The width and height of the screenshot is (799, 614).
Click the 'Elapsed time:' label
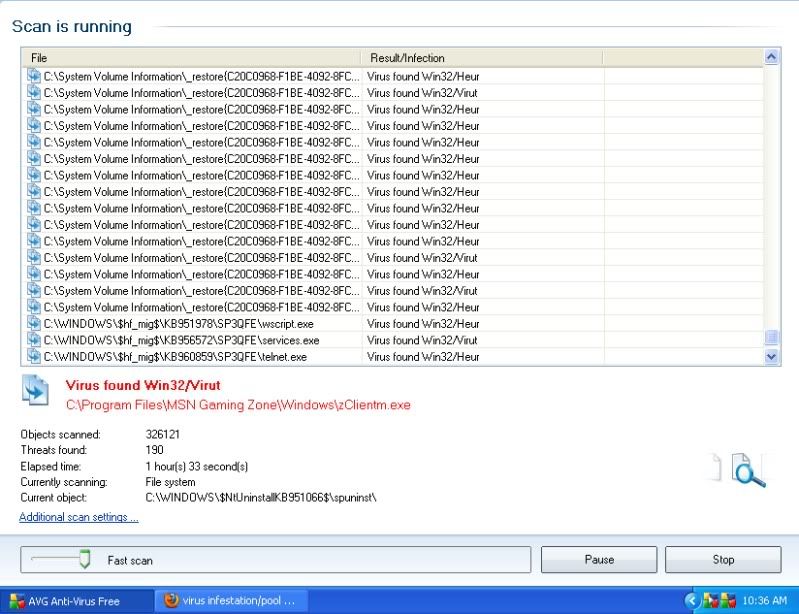coord(50,466)
